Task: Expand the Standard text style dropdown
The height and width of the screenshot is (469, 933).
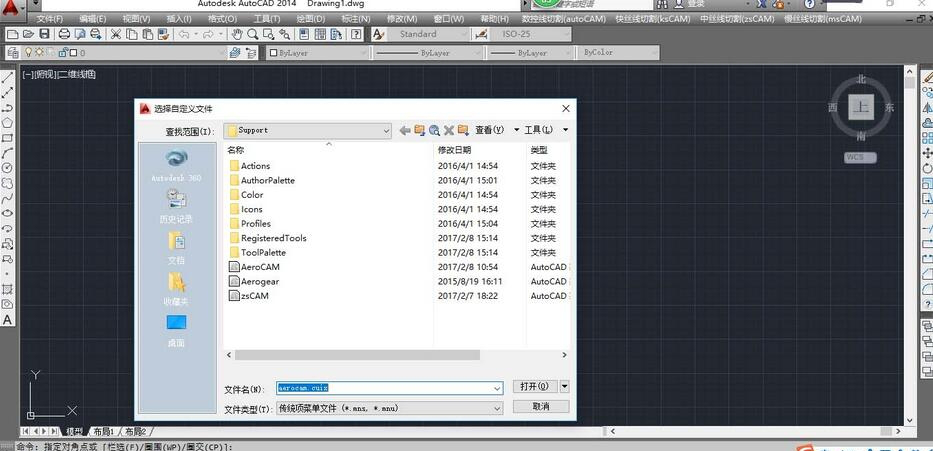Action: pyautogui.click(x=464, y=35)
